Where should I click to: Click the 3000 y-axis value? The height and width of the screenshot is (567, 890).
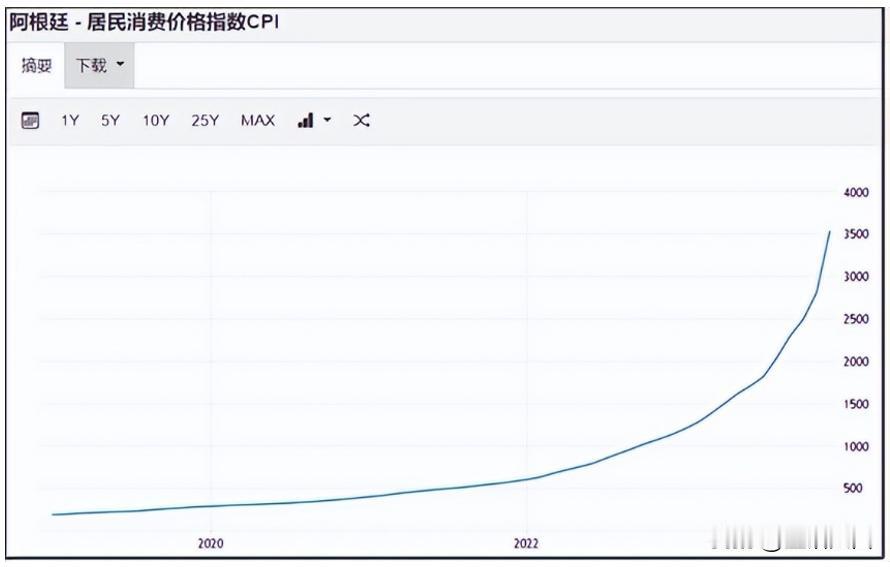pyautogui.click(x=856, y=276)
